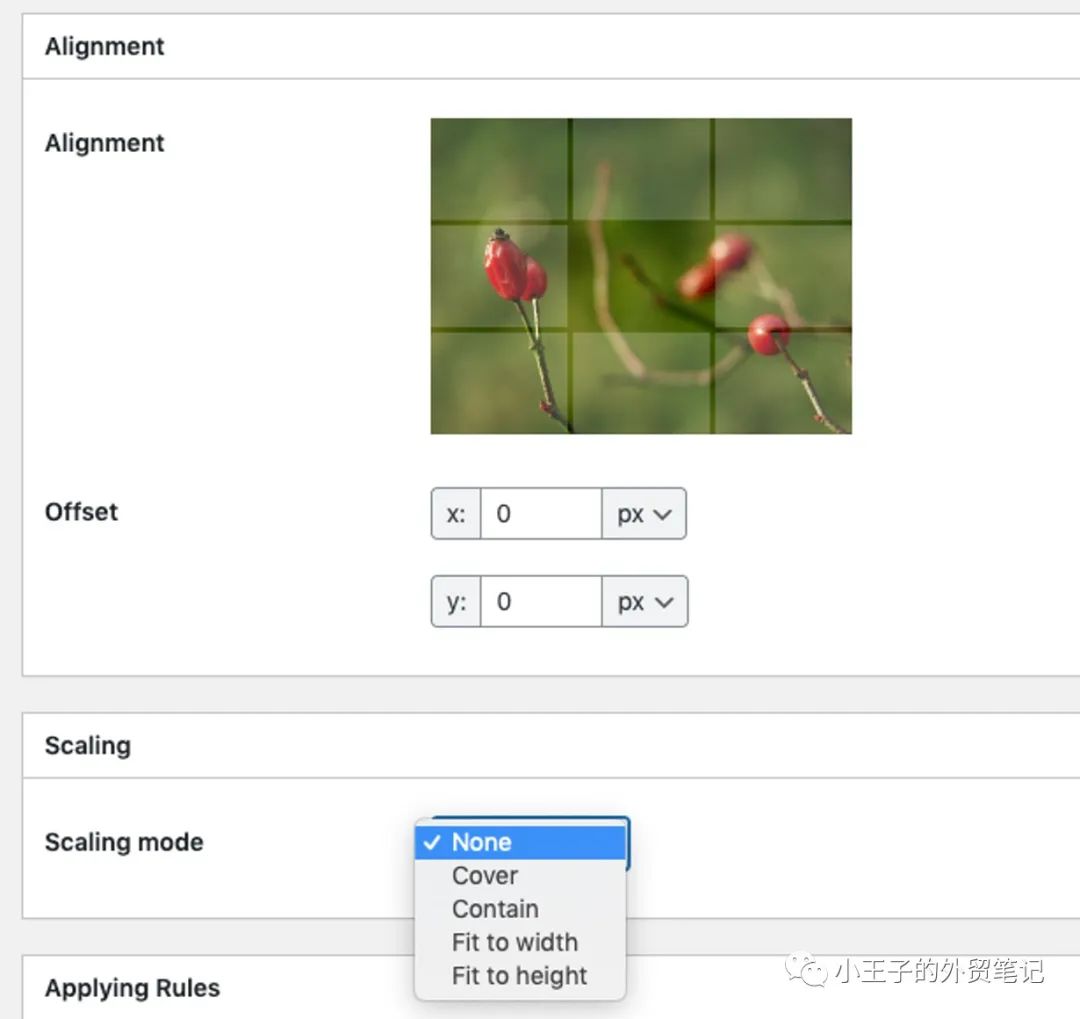Focus the y offset value field
This screenshot has width=1080, height=1019.
pos(541,601)
